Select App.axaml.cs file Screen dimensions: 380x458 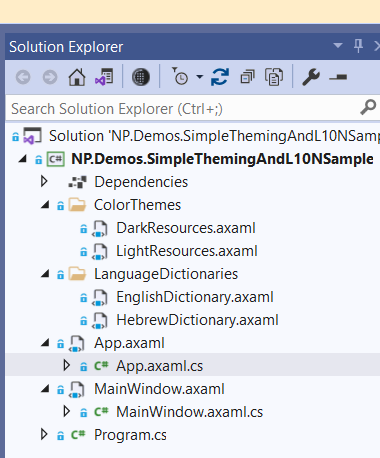point(160,366)
